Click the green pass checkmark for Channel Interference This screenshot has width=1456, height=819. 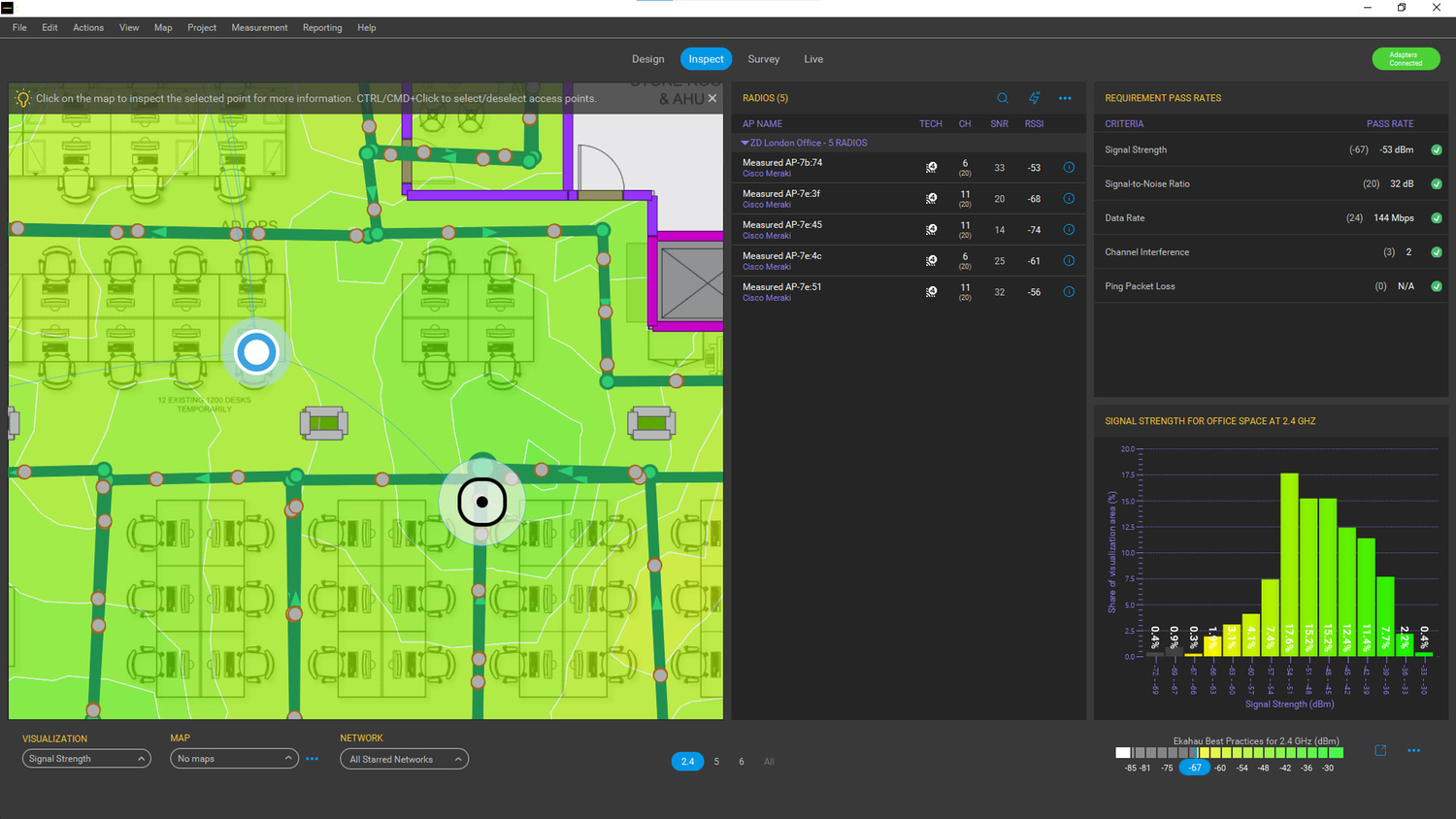coord(1437,251)
